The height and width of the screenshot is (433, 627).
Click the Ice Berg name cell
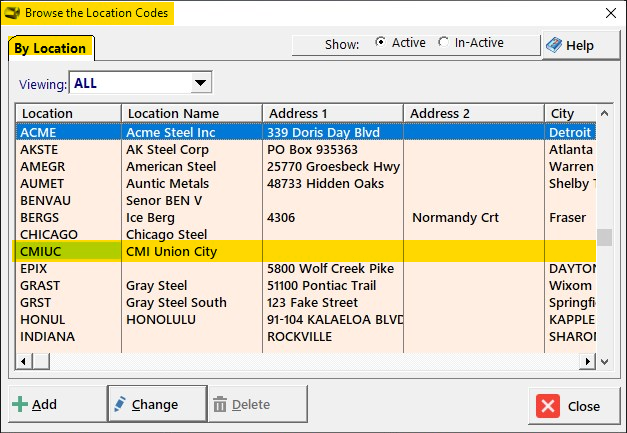coord(150,217)
